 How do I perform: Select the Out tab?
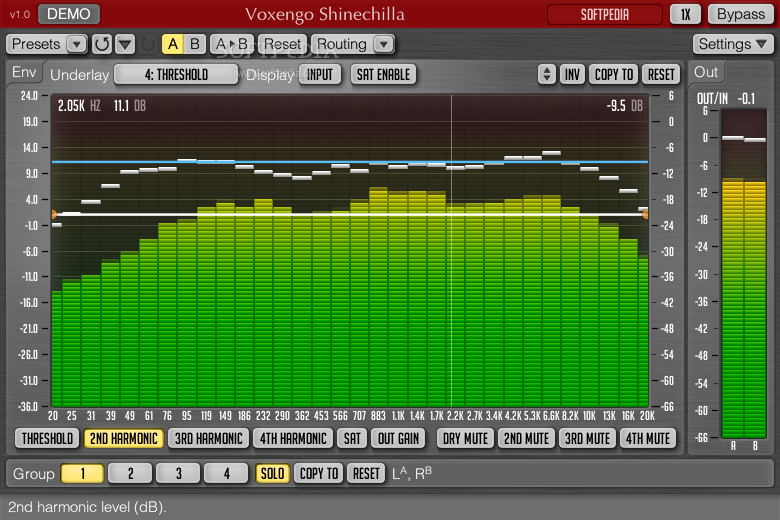[x=706, y=72]
